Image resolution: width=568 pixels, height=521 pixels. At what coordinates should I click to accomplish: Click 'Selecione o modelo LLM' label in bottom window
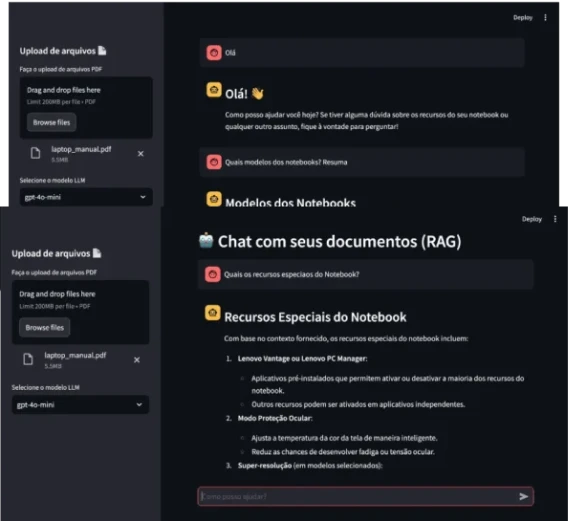(x=46, y=387)
